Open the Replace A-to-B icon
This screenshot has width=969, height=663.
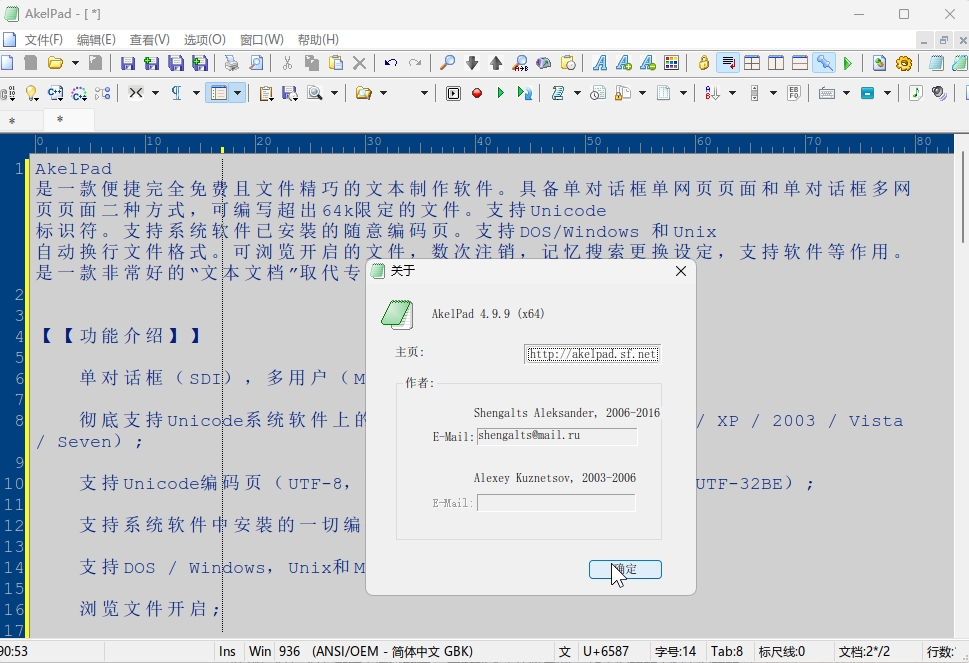pyautogui.click(x=520, y=62)
